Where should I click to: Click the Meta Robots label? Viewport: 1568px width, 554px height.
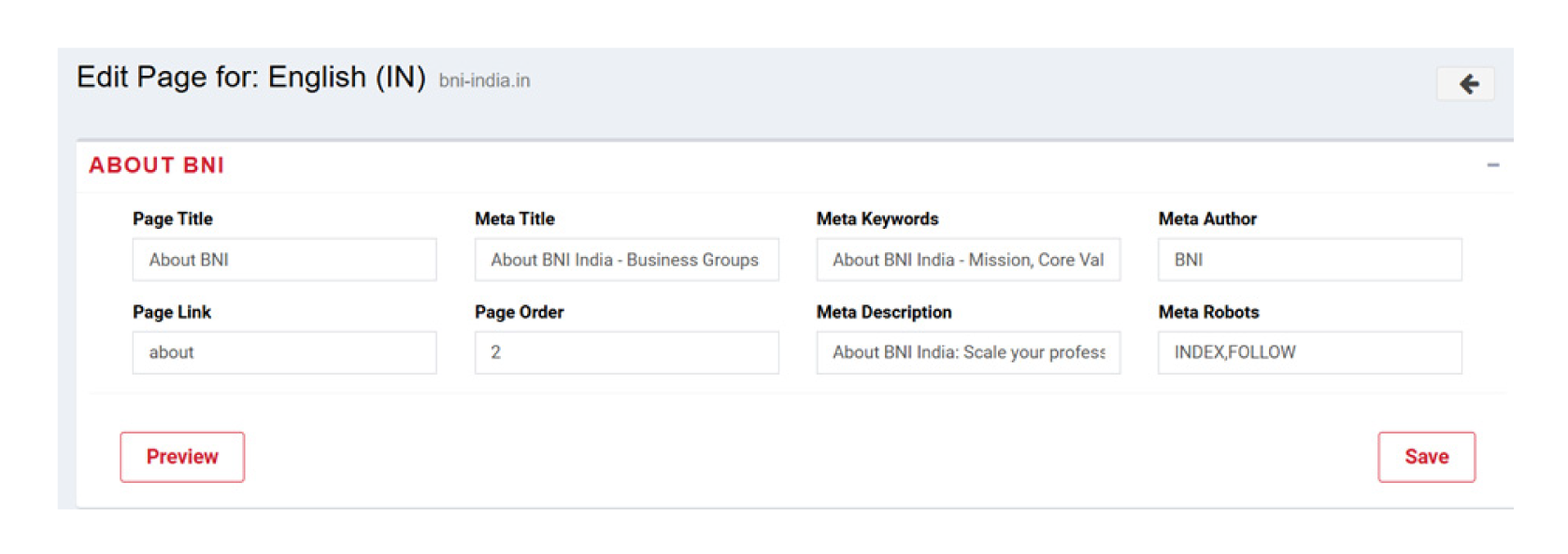coord(1208,312)
